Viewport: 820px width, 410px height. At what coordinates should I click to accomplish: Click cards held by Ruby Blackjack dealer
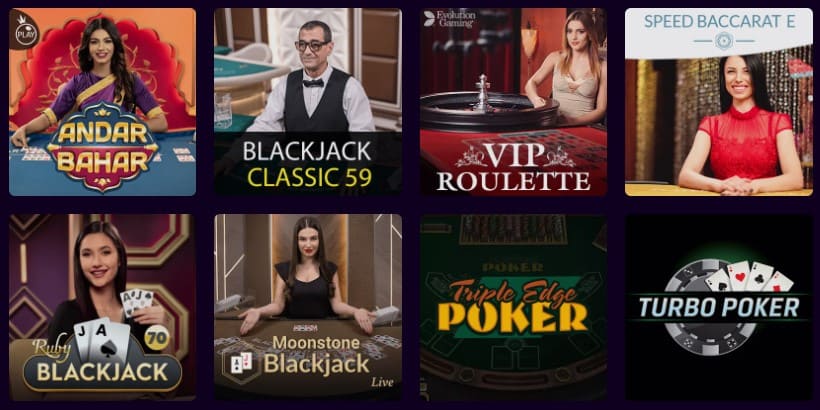tap(136, 301)
